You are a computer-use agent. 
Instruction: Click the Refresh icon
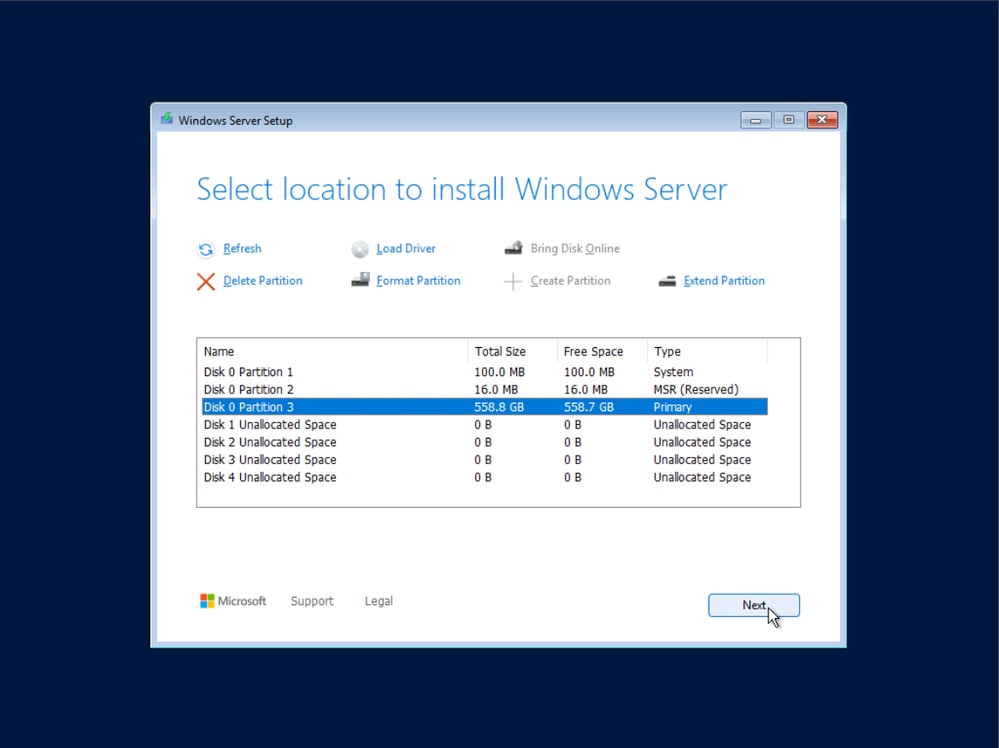[x=205, y=248]
